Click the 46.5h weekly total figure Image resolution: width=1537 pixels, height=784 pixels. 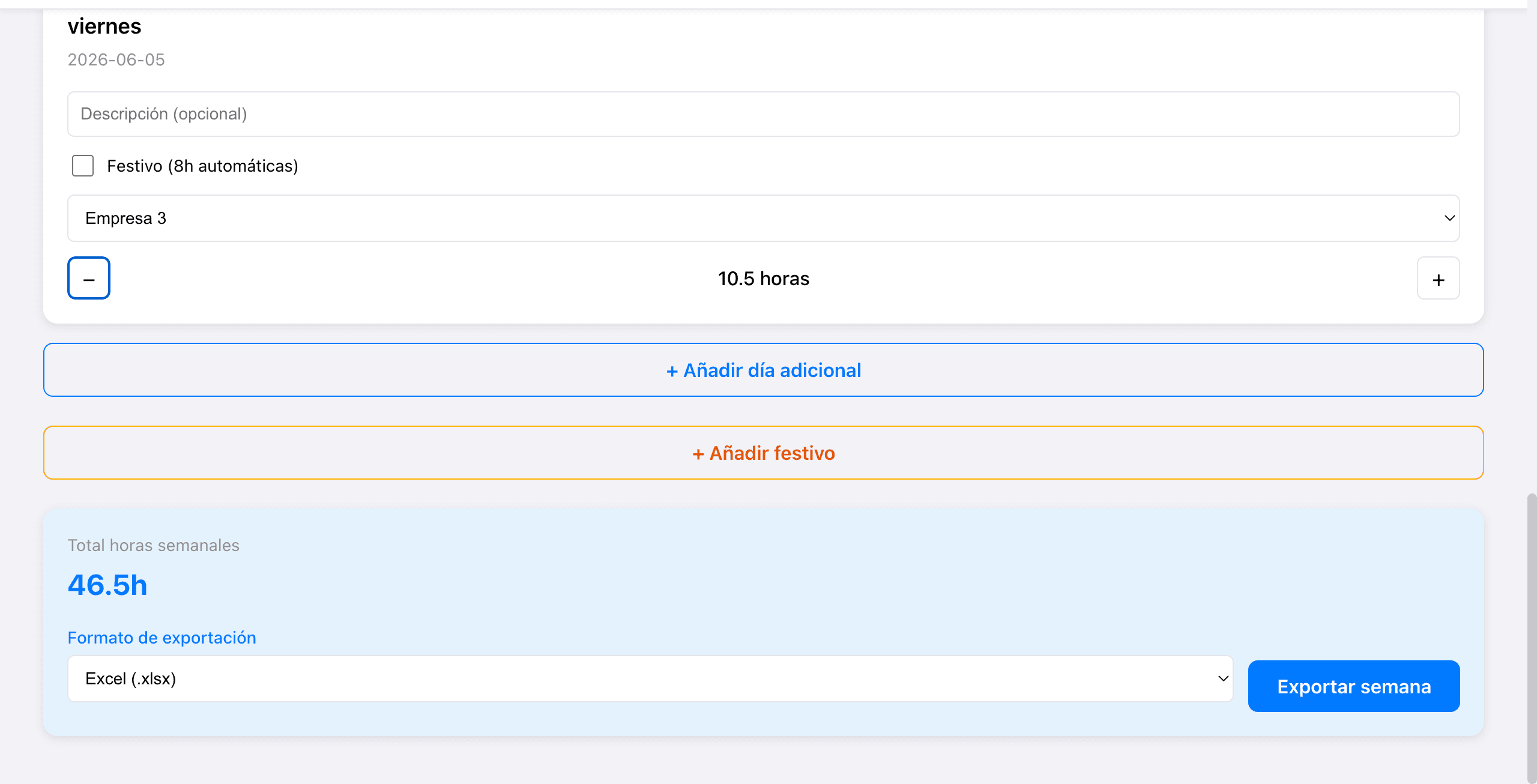coord(107,585)
